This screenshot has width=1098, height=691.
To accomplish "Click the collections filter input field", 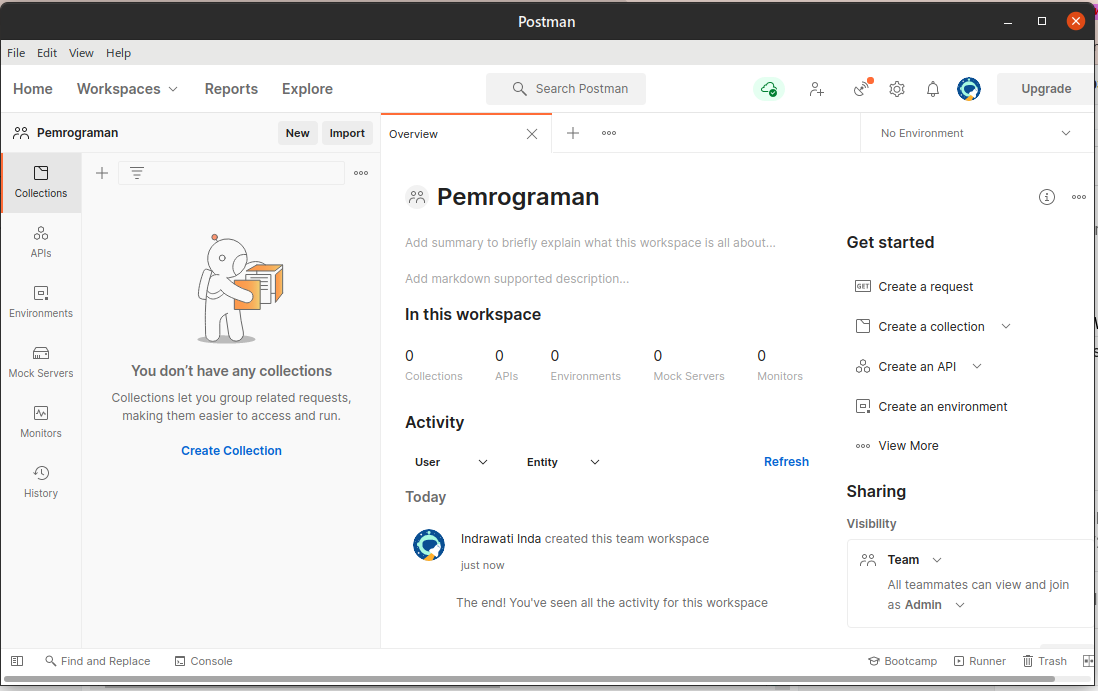I will tap(232, 173).
